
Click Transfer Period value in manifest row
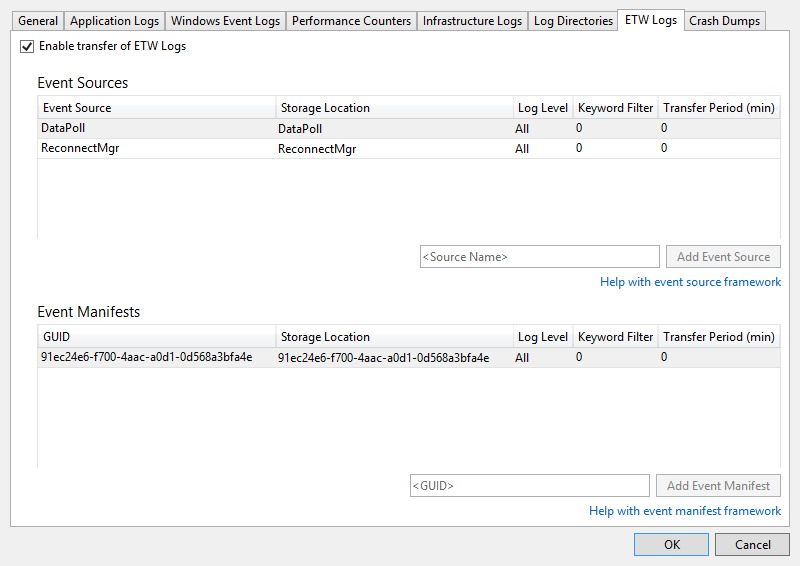tap(664, 357)
